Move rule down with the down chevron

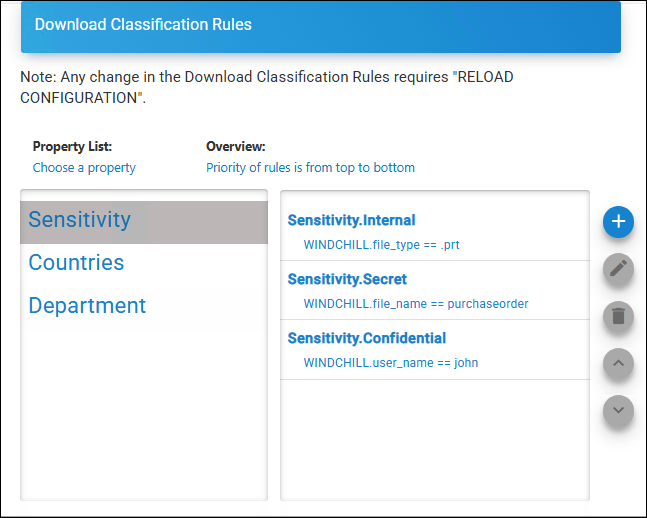pyautogui.click(x=618, y=411)
